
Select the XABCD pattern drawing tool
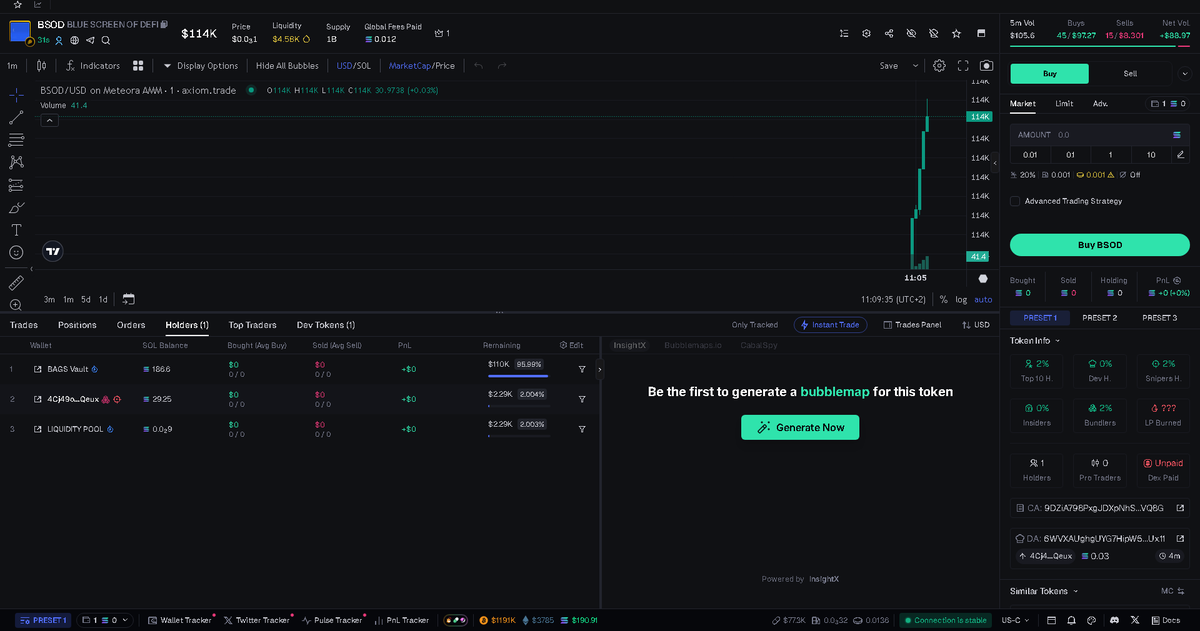click(16, 162)
